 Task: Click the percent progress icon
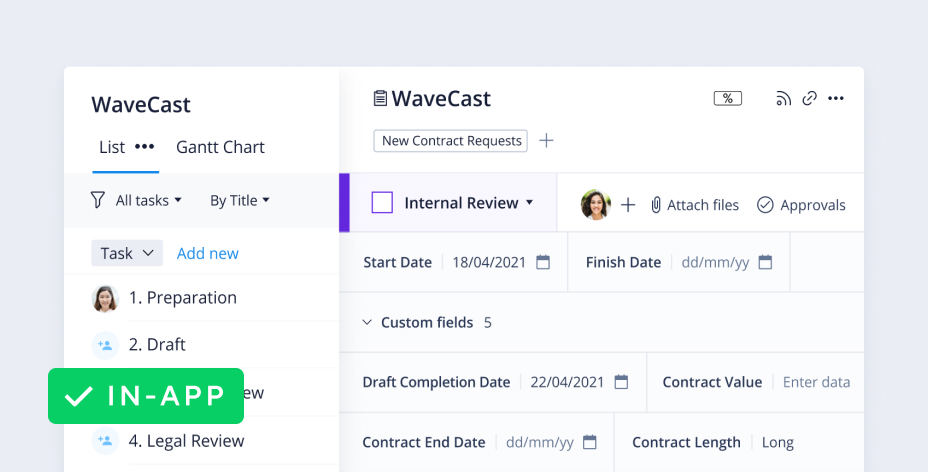click(727, 98)
